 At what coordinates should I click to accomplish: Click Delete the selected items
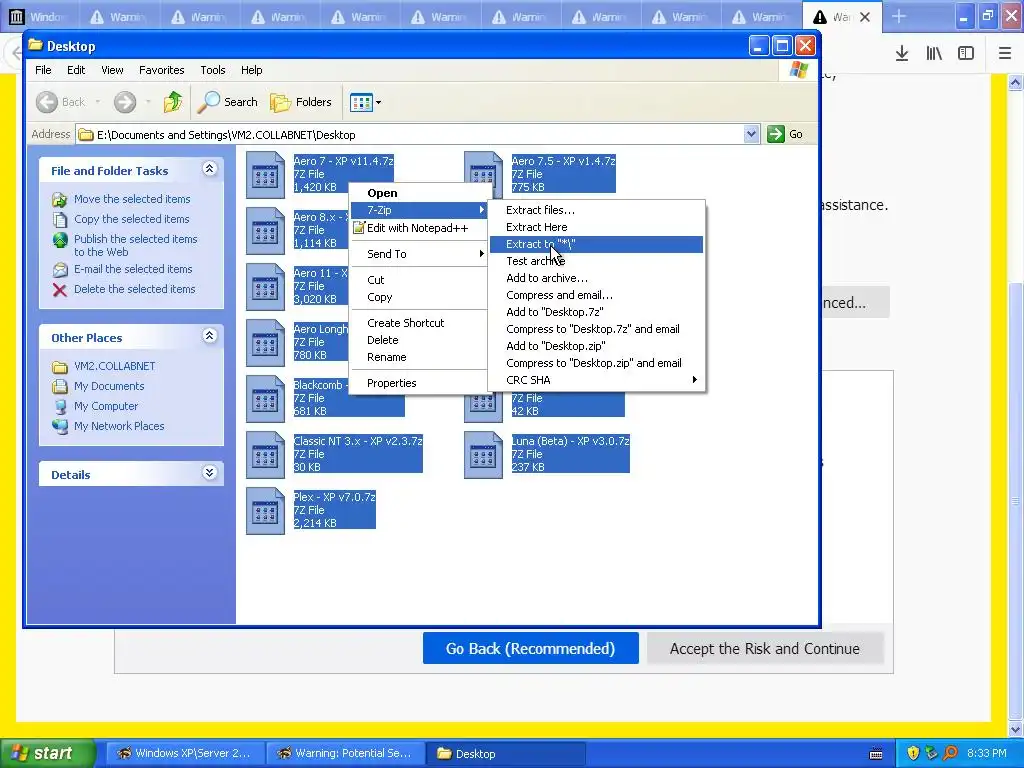click(135, 289)
